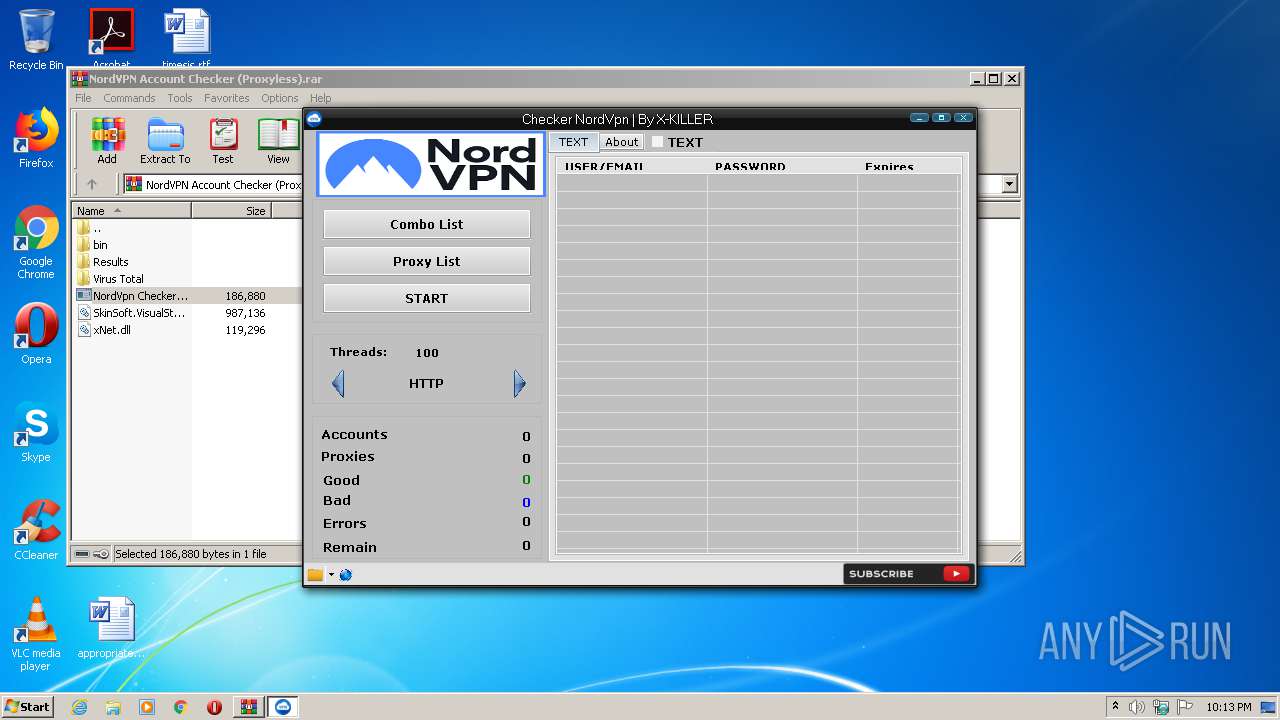The image size is (1280, 720).
Task: Open Internet Explorer from taskbar
Action: click(x=79, y=707)
